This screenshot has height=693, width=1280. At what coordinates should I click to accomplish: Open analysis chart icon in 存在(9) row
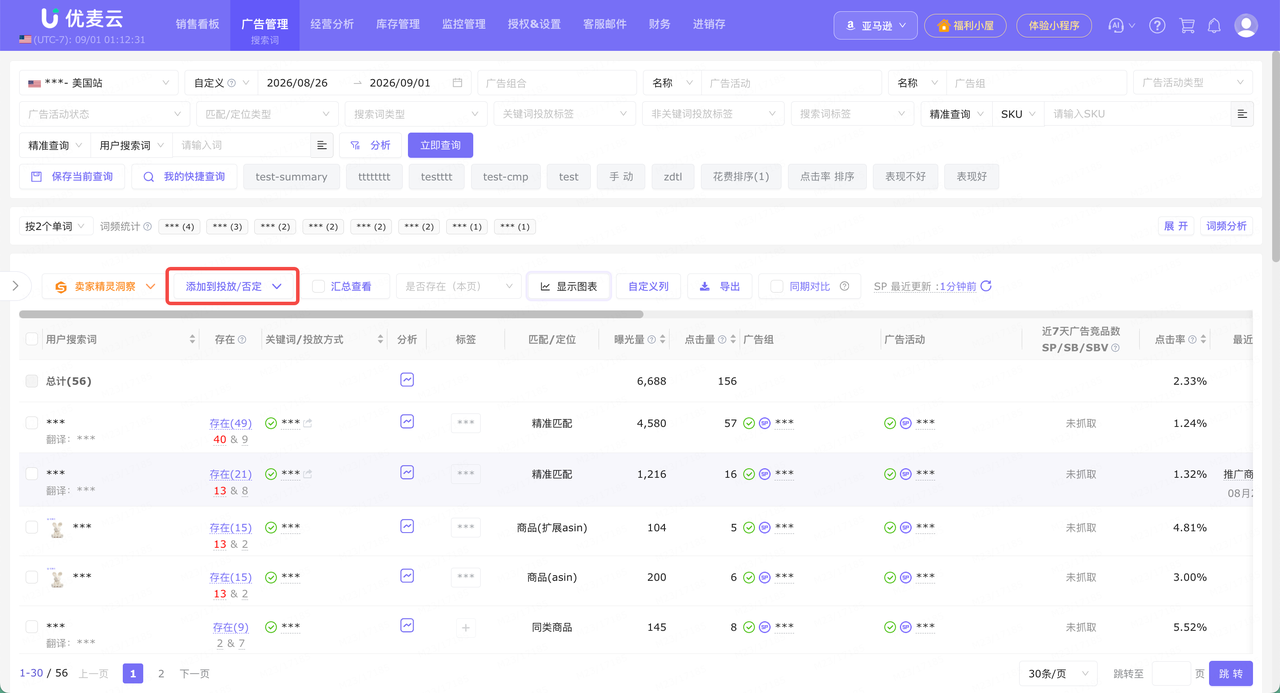[407, 625]
